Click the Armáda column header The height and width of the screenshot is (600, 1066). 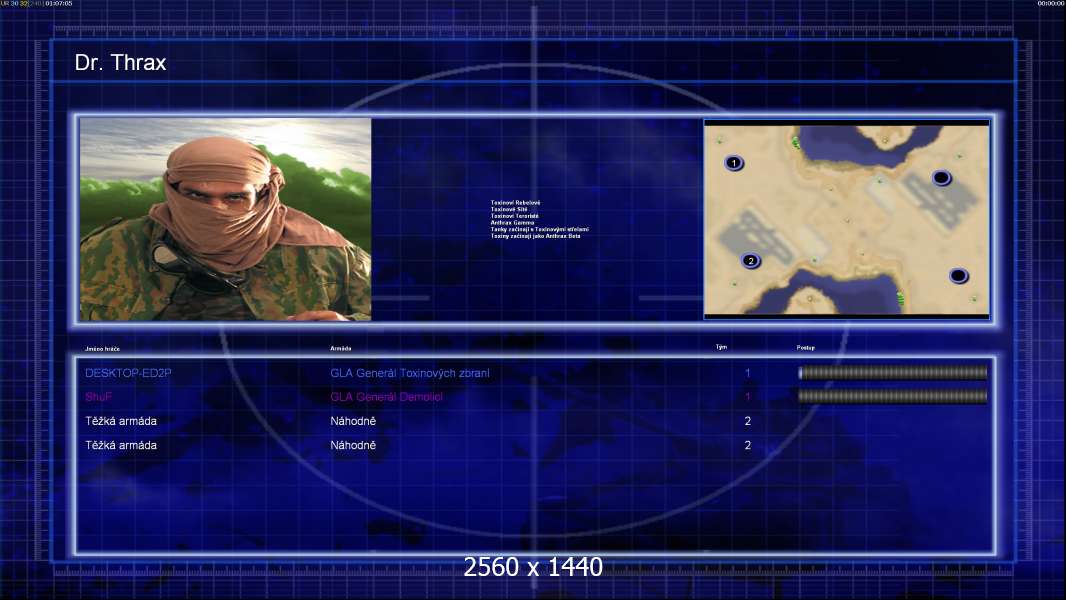(x=341, y=349)
